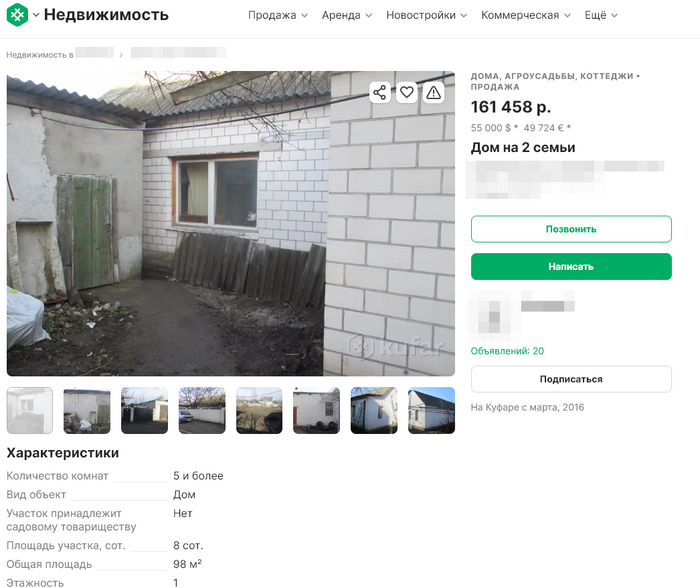Viewport: 700px width, 588px height.
Task: Report listing using warning triangle icon
Action: tap(433, 92)
